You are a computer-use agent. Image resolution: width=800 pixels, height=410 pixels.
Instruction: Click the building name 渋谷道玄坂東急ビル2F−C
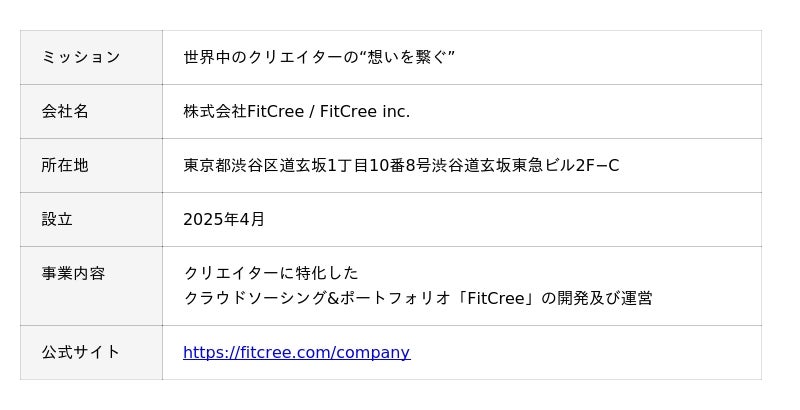(525, 165)
